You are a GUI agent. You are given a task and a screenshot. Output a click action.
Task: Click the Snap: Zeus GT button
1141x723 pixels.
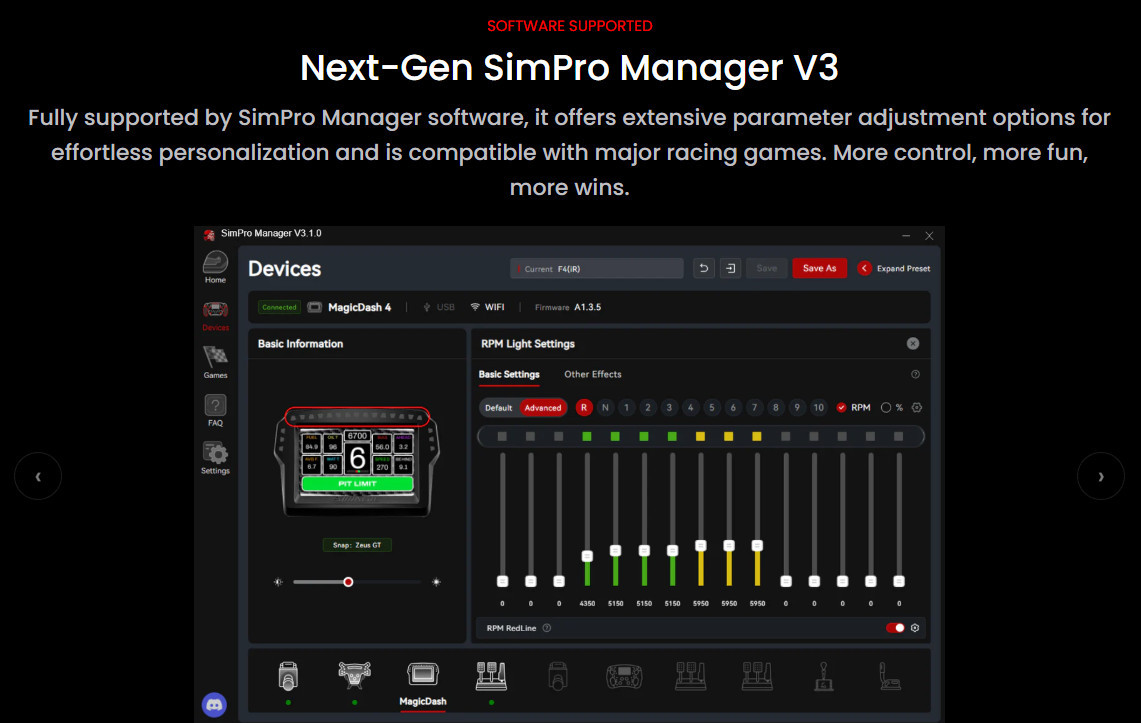357,545
